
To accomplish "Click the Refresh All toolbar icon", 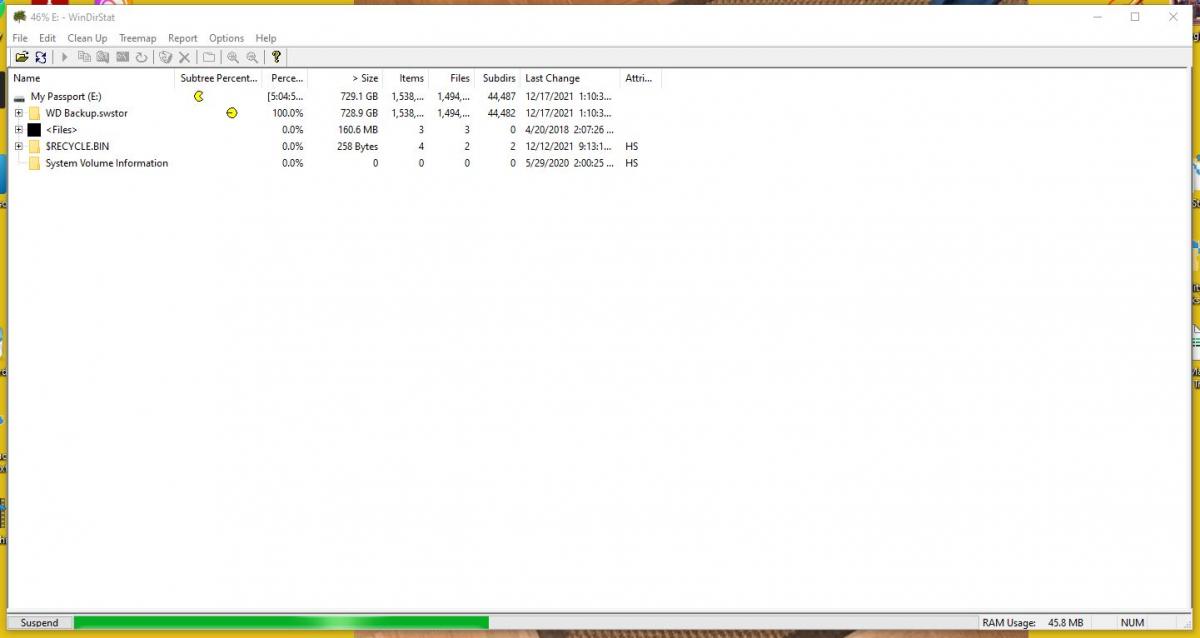I will [x=41, y=58].
